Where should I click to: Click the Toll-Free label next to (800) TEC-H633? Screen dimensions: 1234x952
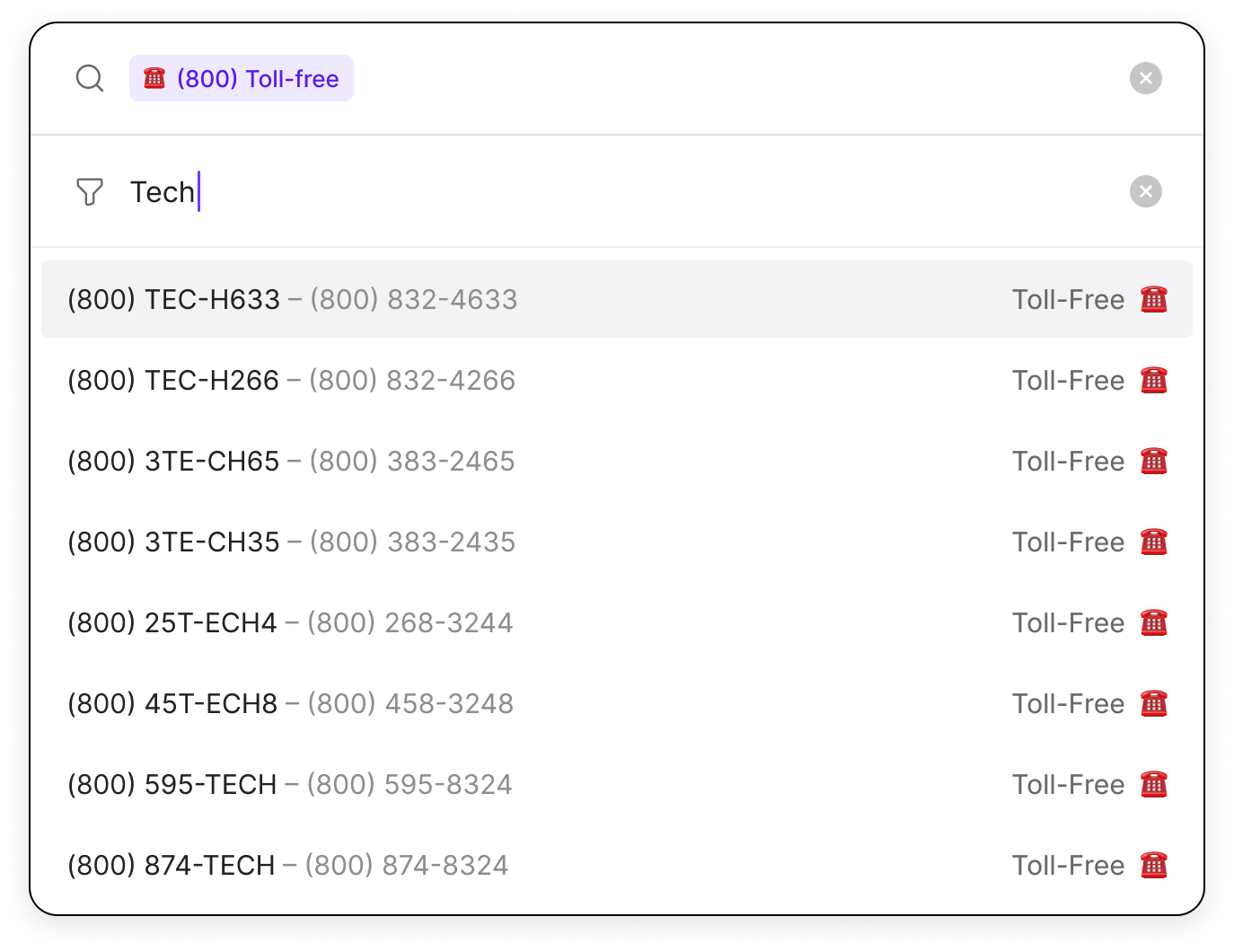pyautogui.click(x=1068, y=299)
